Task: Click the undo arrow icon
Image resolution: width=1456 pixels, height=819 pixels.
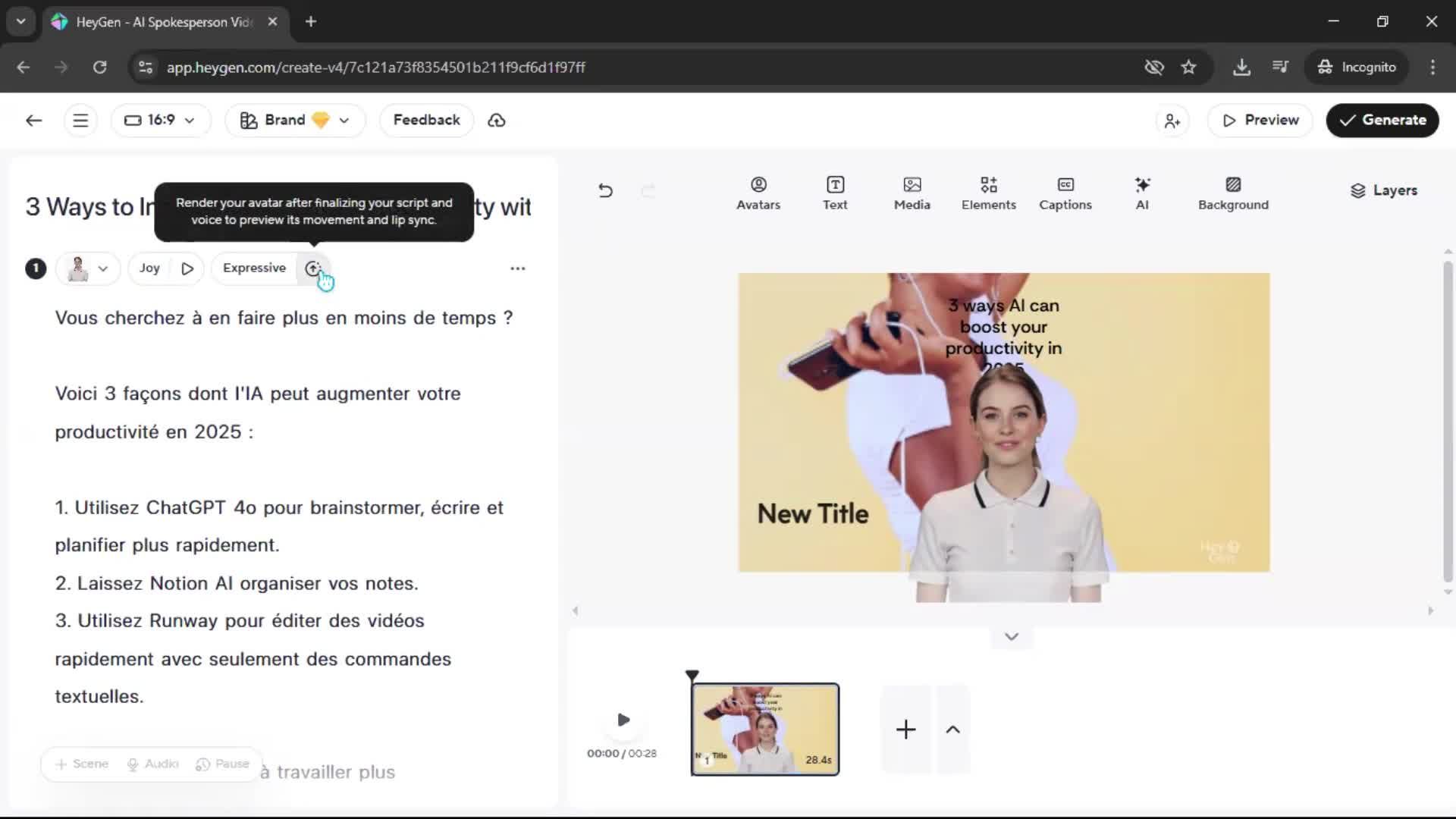Action: [605, 190]
